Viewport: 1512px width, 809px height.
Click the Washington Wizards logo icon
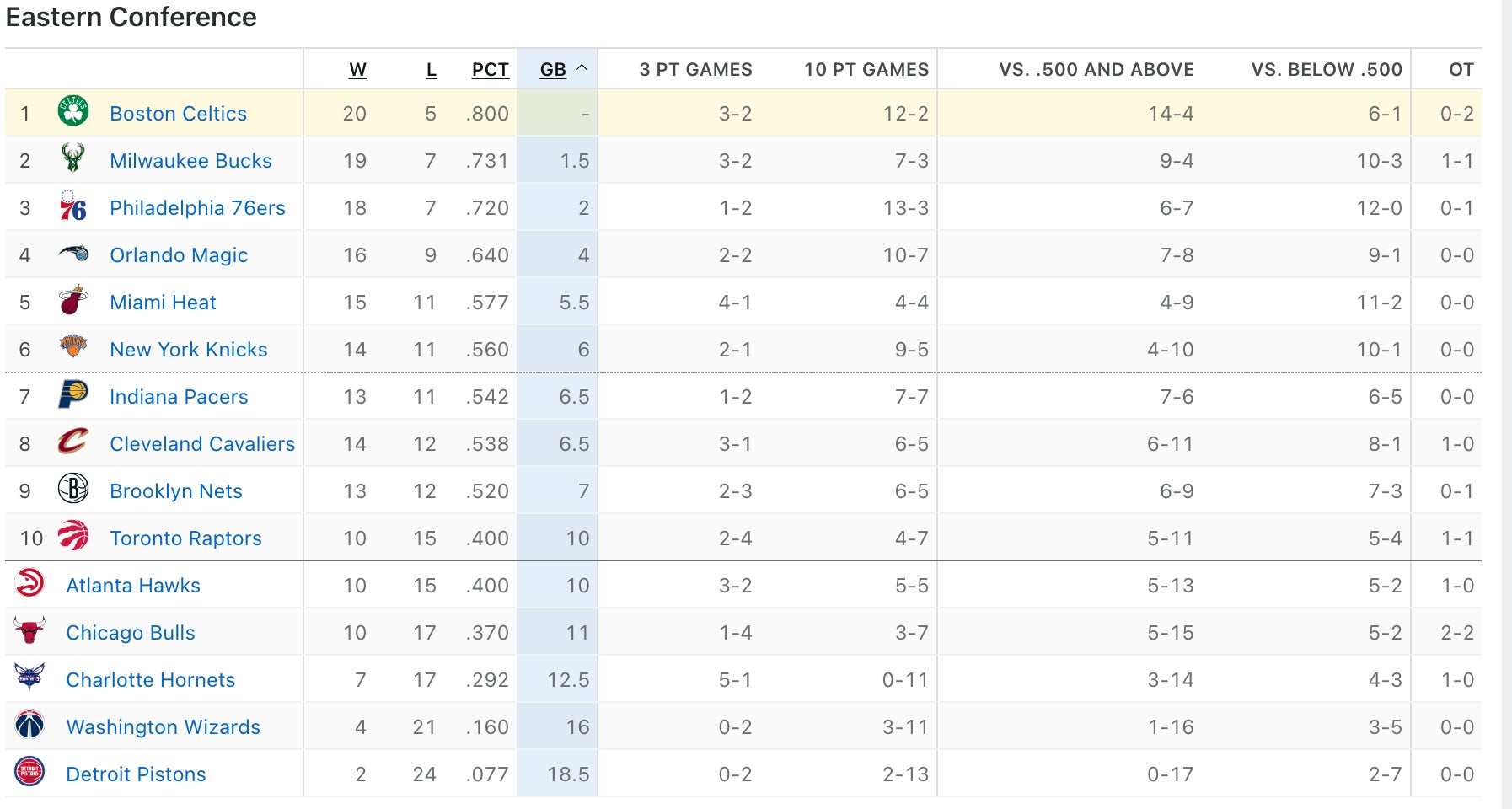(x=29, y=726)
